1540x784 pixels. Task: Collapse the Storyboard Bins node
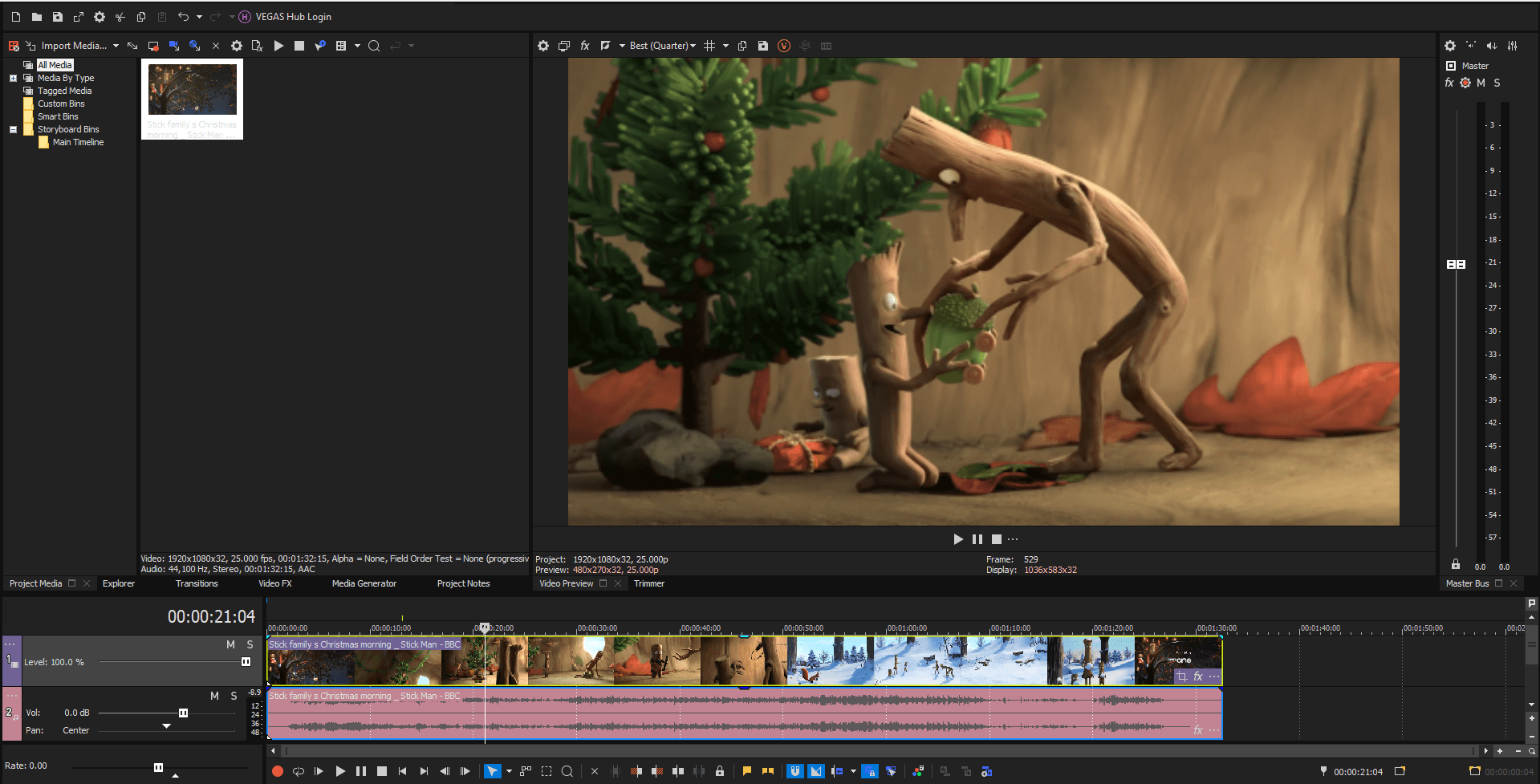13,129
